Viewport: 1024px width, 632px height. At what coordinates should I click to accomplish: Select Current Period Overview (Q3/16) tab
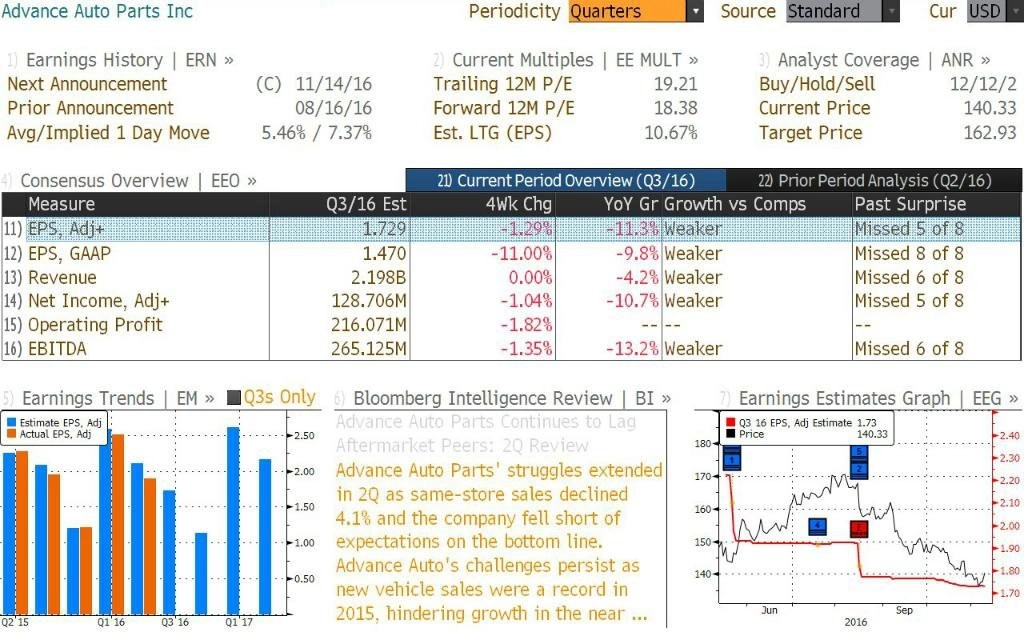click(566, 181)
